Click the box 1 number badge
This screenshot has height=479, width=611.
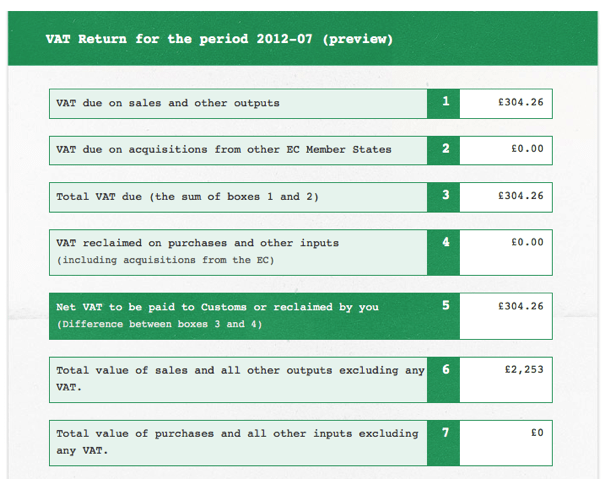(444, 103)
